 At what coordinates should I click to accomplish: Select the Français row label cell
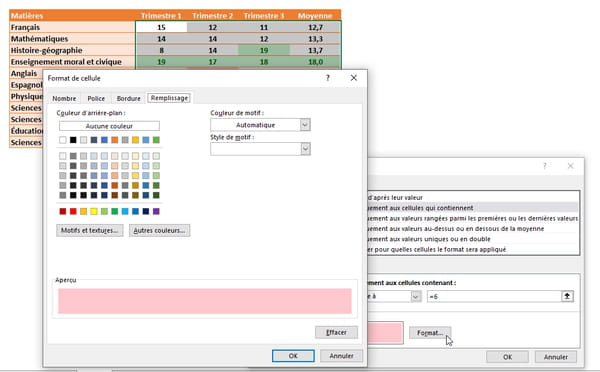tap(72, 27)
